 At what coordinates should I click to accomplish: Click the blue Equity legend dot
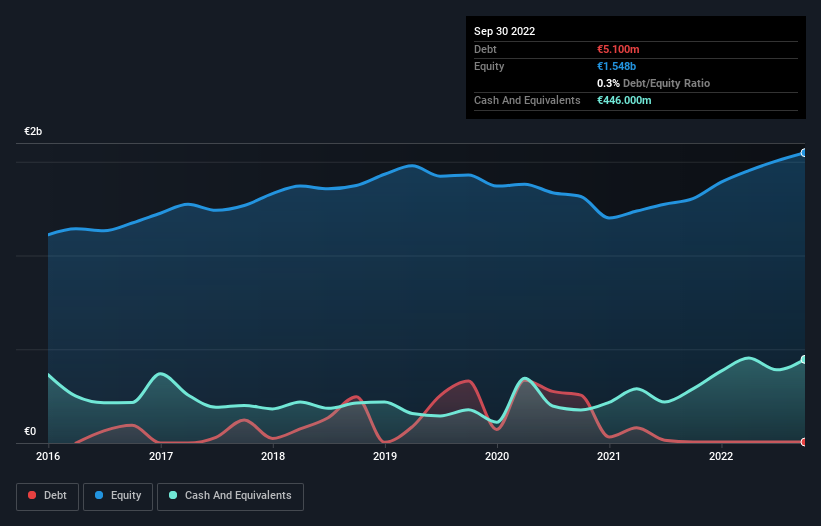coord(99,495)
